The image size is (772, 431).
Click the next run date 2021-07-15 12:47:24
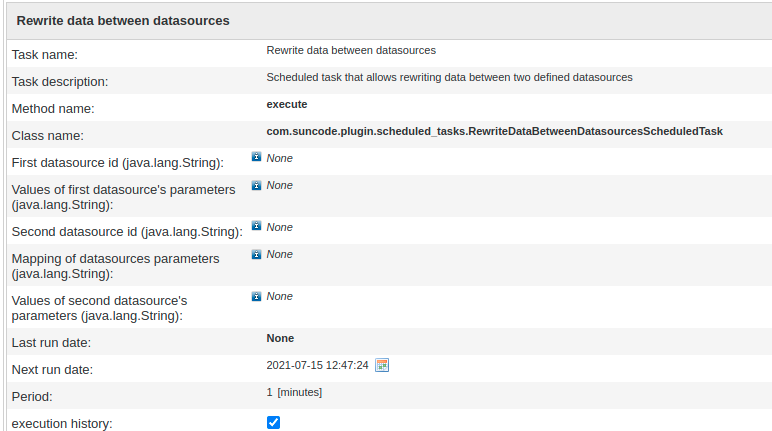pyautogui.click(x=317, y=365)
